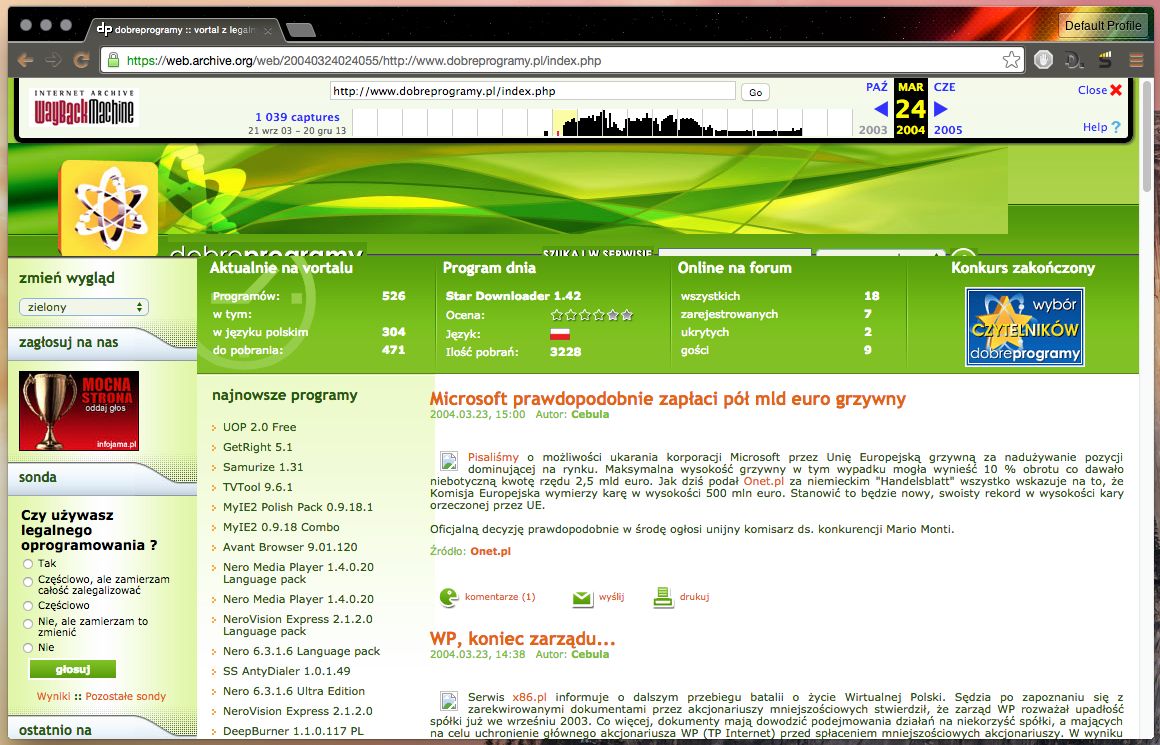The width and height of the screenshot is (1160, 745).
Task: Click broken image icon beside Pisaliśmy
Action: 448,460
